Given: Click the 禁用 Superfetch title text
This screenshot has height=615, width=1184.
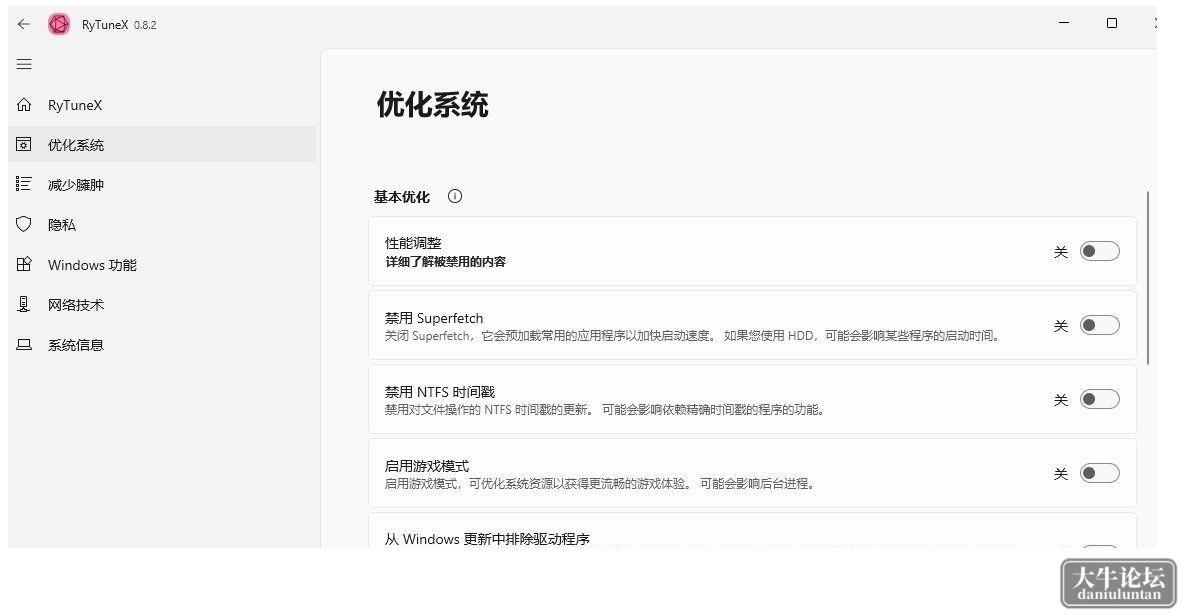Looking at the screenshot, I should [x=434, y=318].
